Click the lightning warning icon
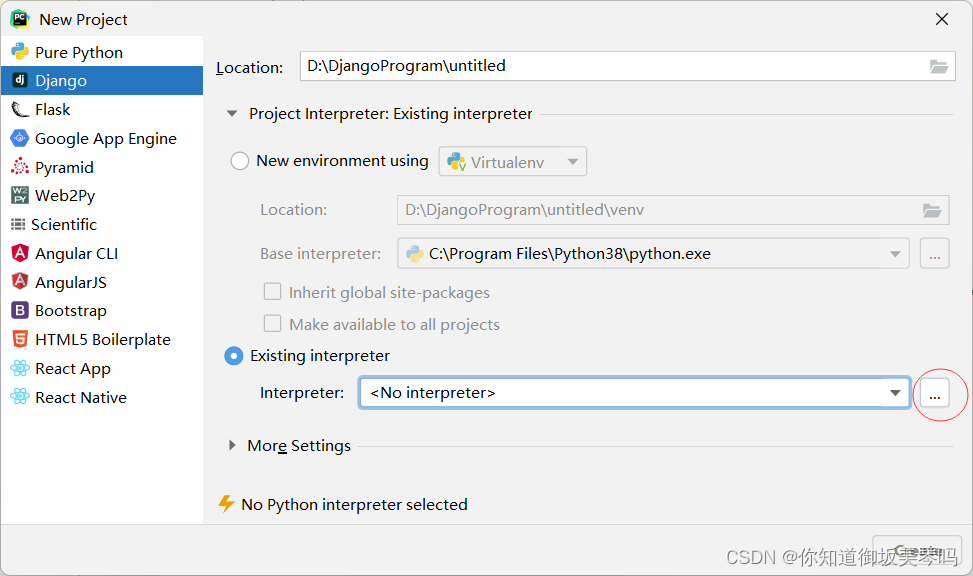Viewport: 973px width, 576px height. tap(226, 503)
